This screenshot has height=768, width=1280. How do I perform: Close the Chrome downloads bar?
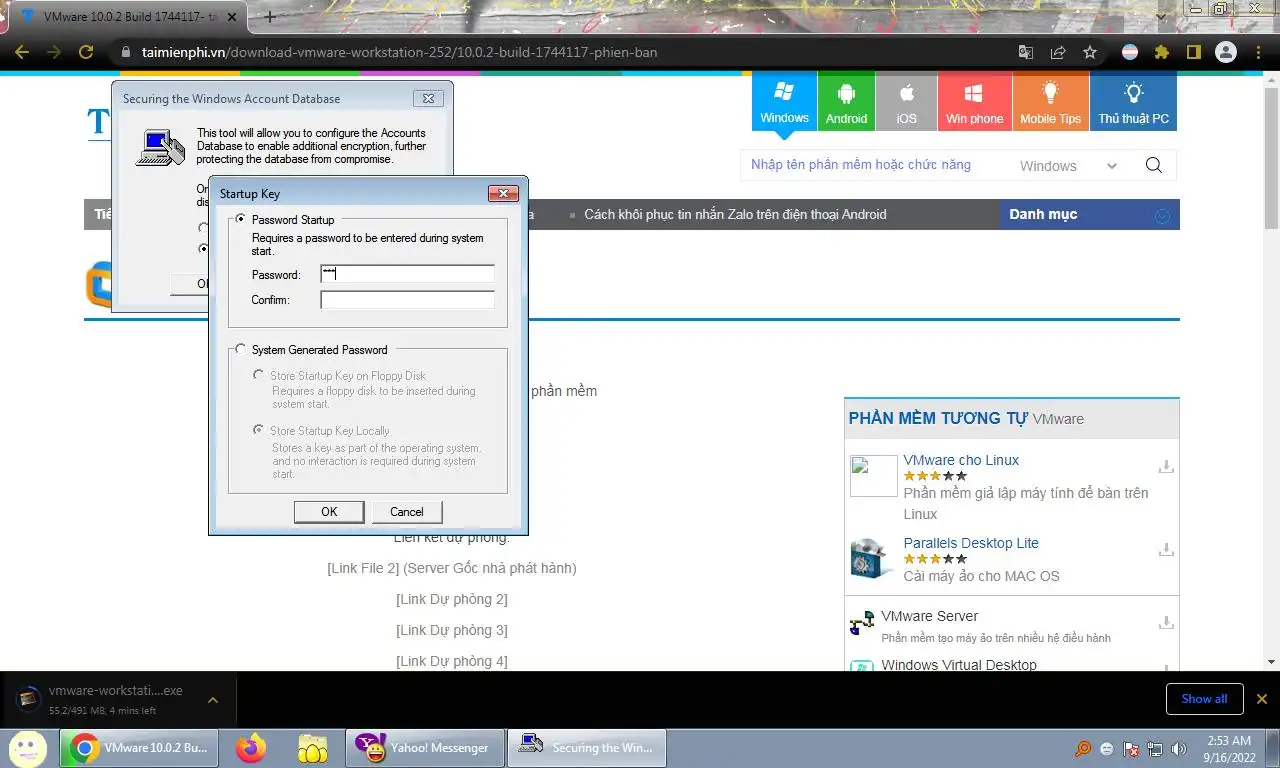coord(1262,699)
